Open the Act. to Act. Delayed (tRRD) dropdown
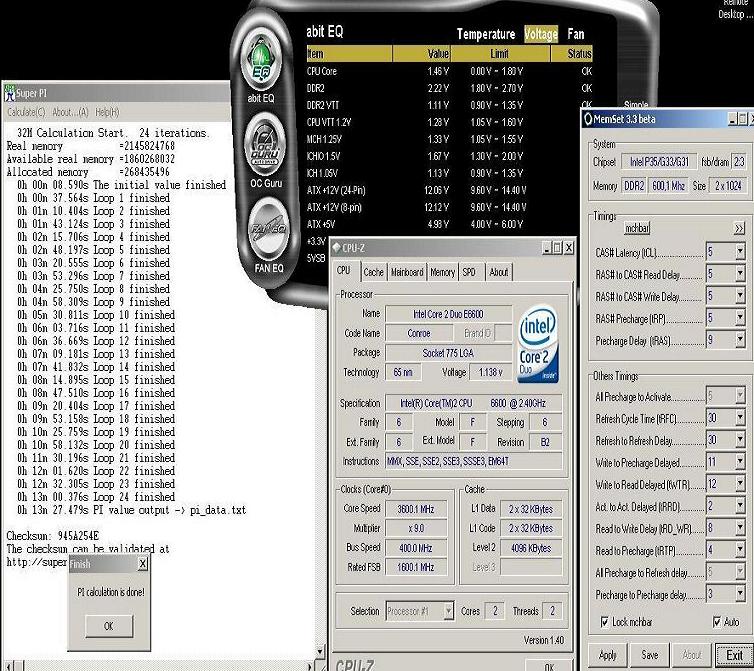This screenshot has height=671, width=754. 740,506
